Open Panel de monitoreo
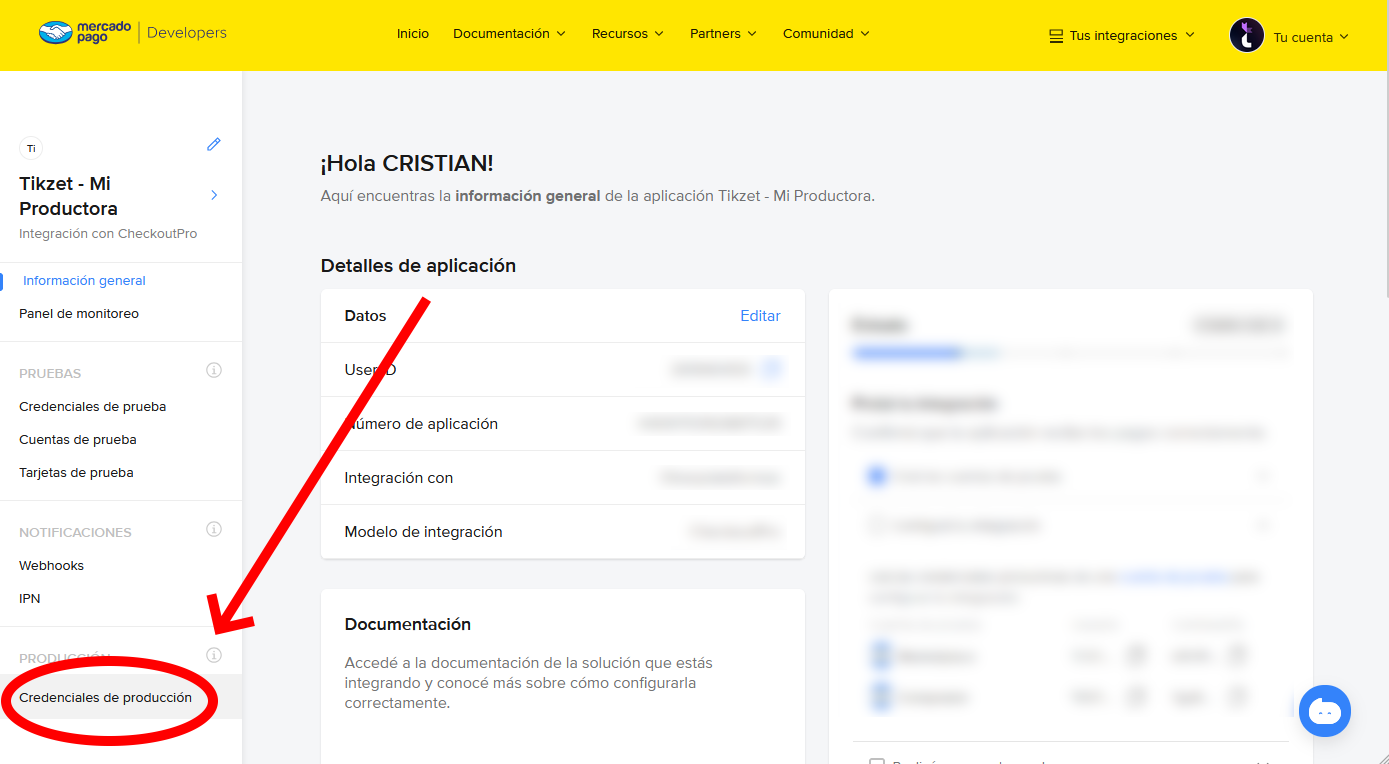The height and width of the screenshot is (764, 1389). [x=79, y=314]
